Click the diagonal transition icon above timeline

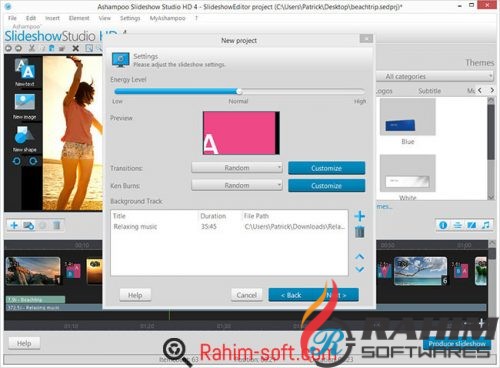472,225
